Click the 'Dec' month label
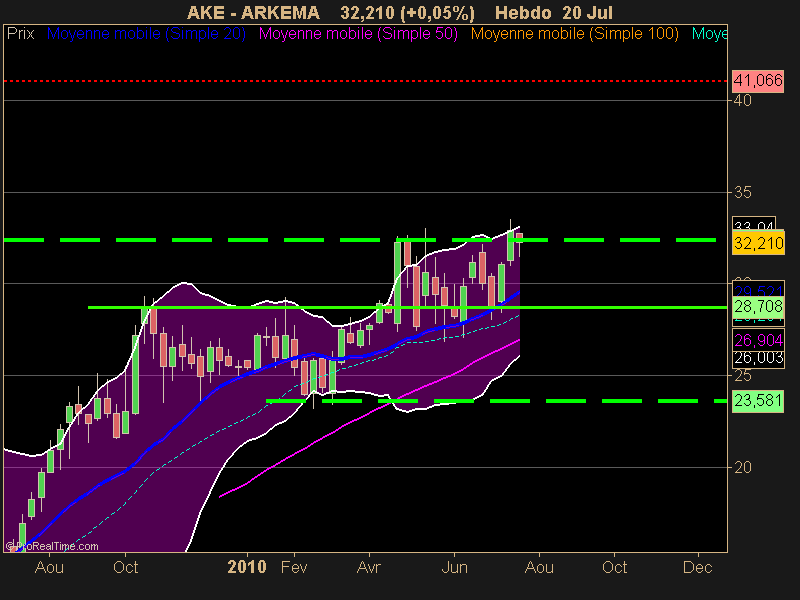The width and height of the screenshot is (800, 600). 697,567
